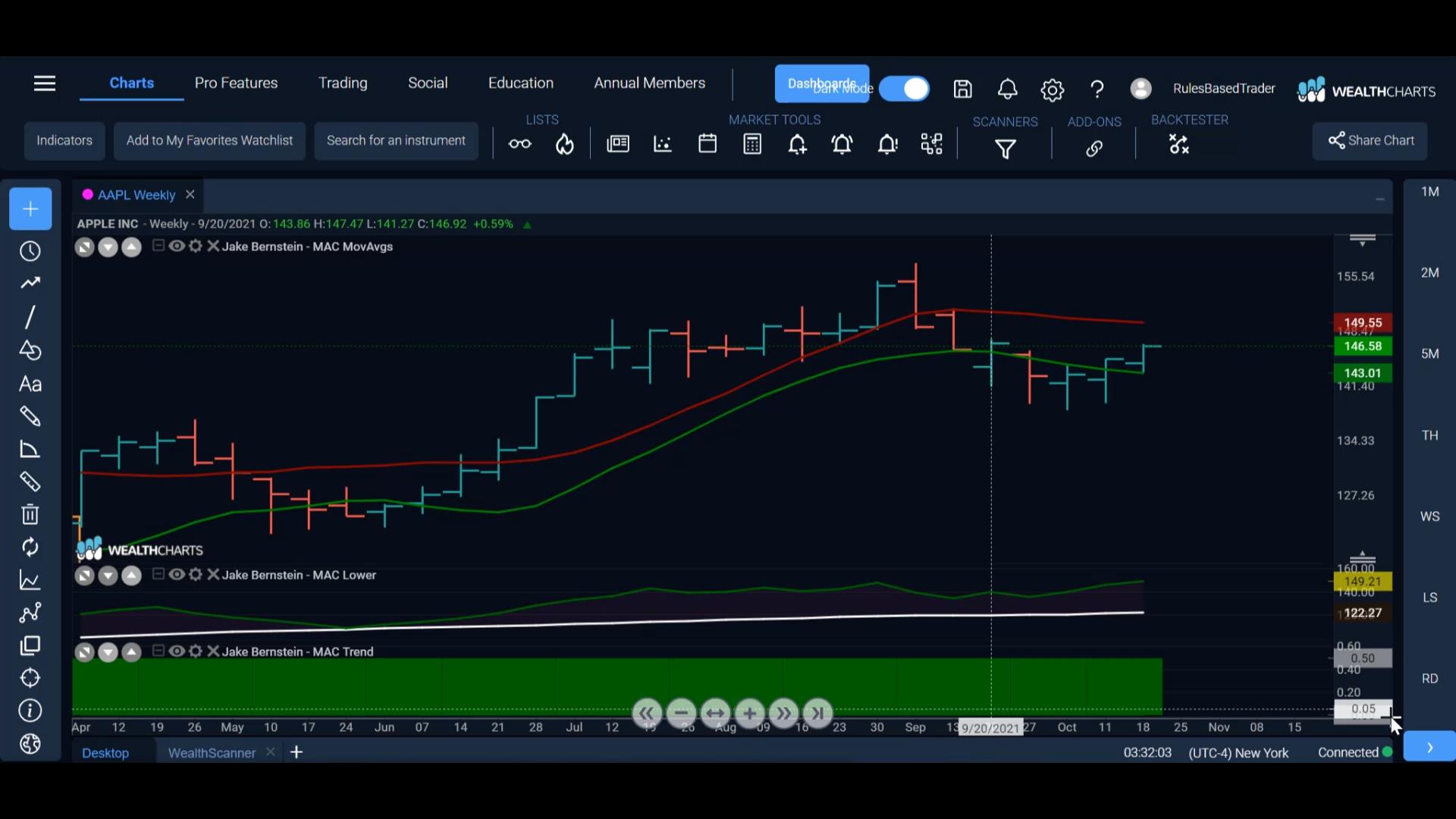Click the refresh chart tool
Viewport: 1456px width, 819px height.
(30, 547)
